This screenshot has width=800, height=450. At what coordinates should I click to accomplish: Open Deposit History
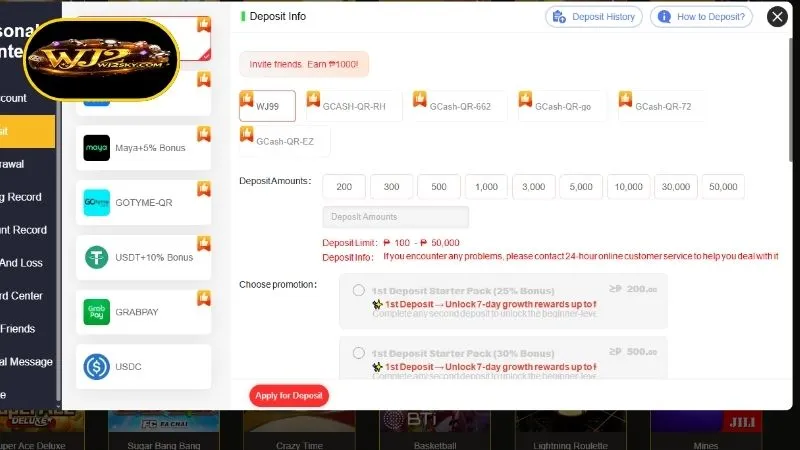click(594, 17)
